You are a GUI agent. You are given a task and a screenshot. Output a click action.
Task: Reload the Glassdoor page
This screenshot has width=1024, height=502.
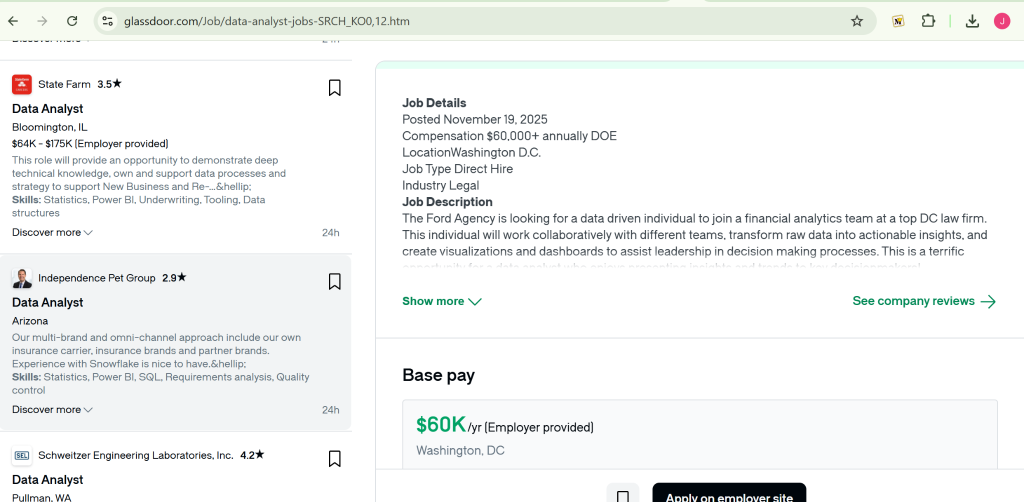tap(72, 21)
